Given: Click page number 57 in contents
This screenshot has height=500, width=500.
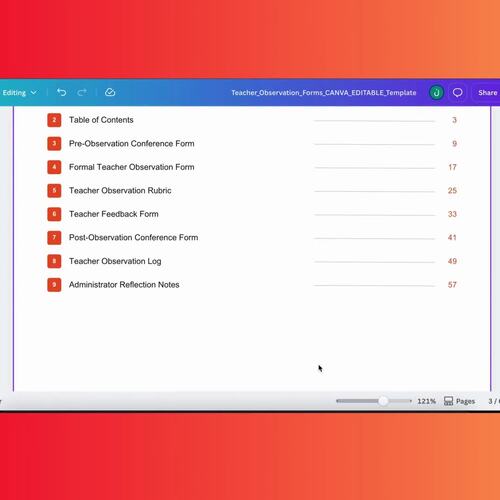Looking at the screenshot, I should pos(452,285).
